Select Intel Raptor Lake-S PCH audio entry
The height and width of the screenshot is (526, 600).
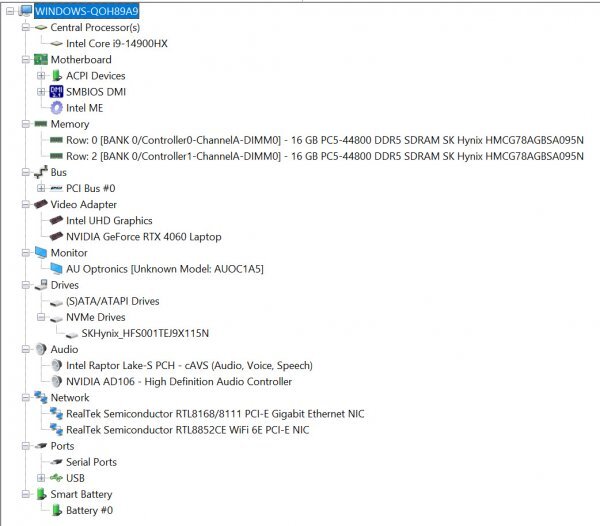189,365
